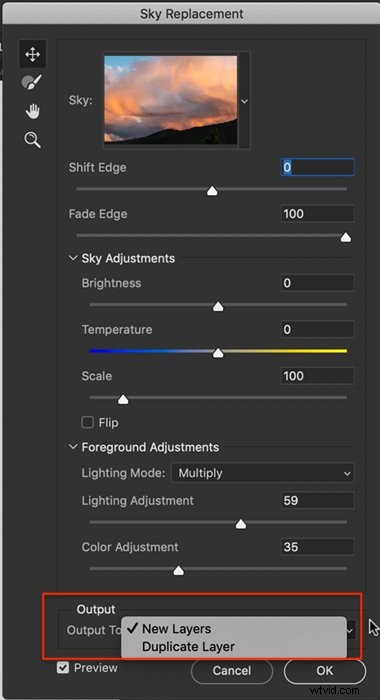This screenshot has width=380, height=700.
Task: Click the Cancel button
Action: click(232, 671)
